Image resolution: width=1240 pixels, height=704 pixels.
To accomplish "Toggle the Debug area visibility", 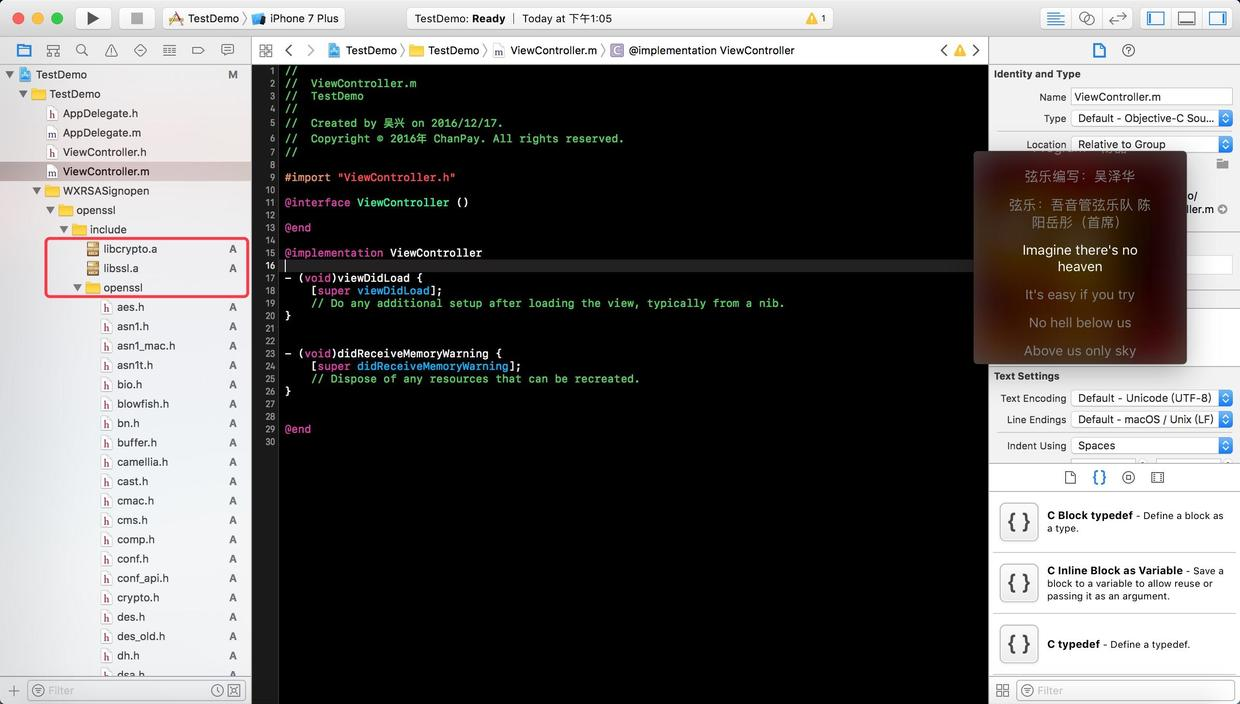I will click(1187, 18).
